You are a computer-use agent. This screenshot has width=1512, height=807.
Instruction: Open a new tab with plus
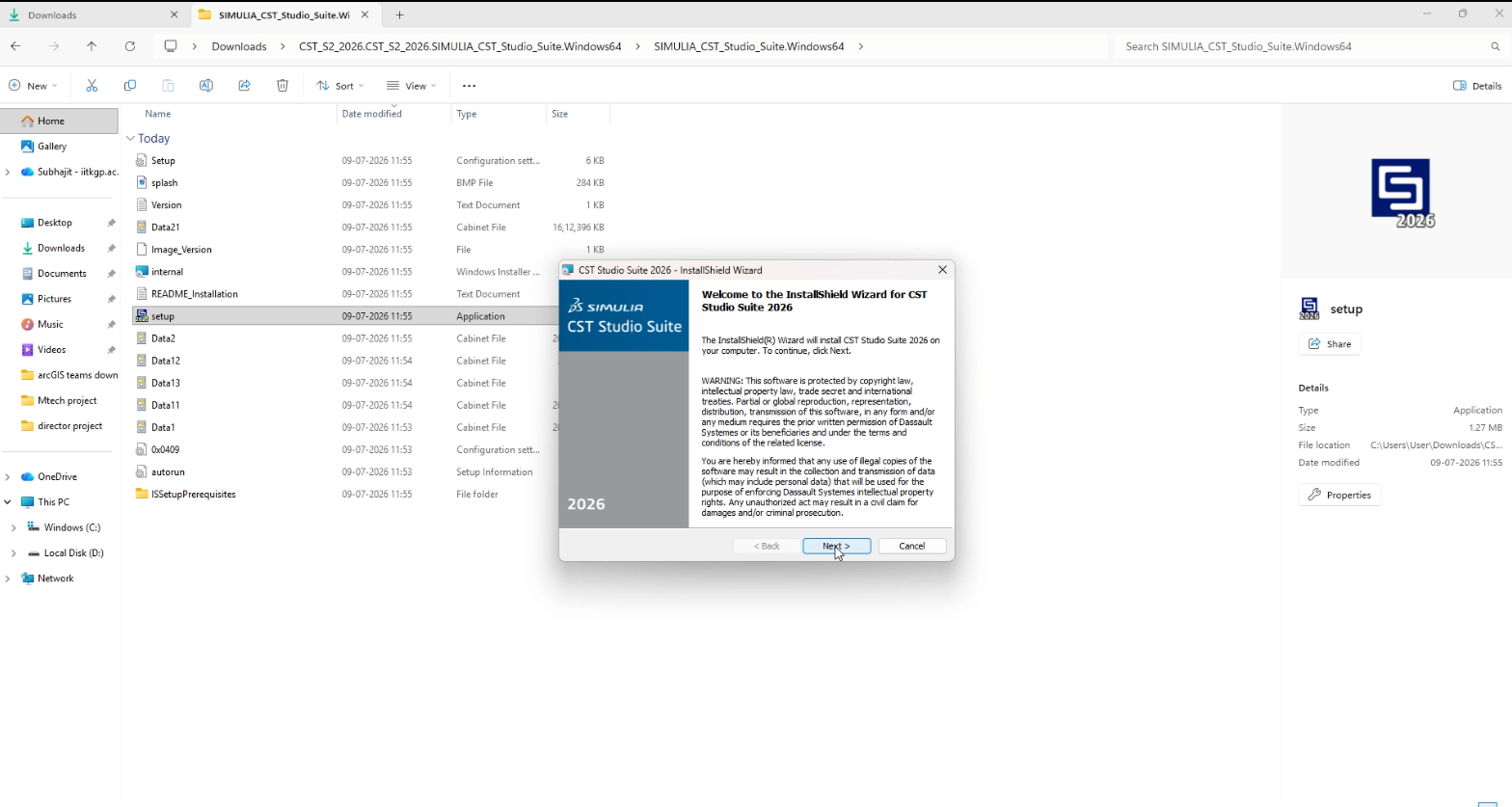tap(399, 15)
